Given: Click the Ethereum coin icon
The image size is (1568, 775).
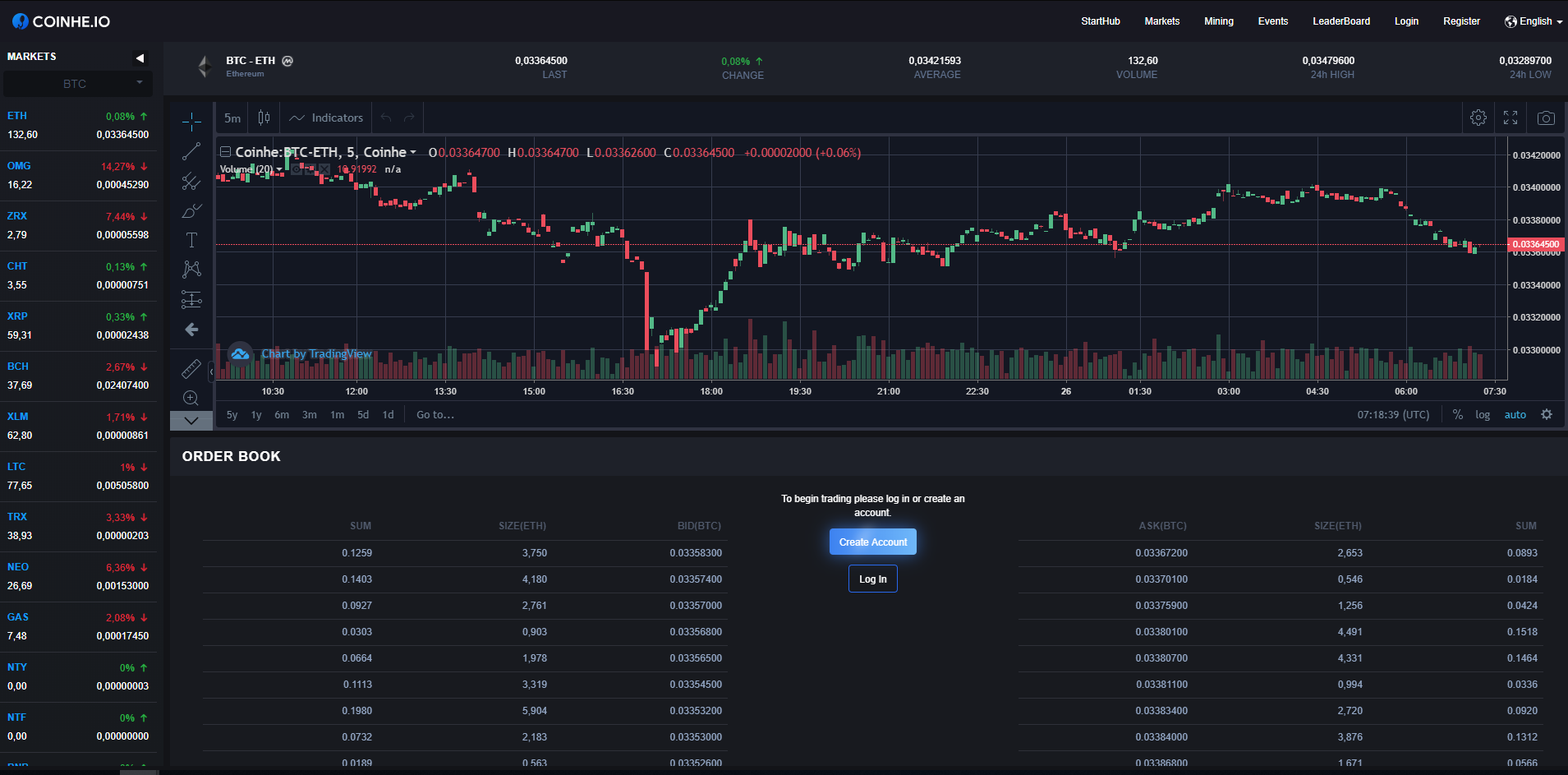Looking at the screenshot, I should click(205, 67).
